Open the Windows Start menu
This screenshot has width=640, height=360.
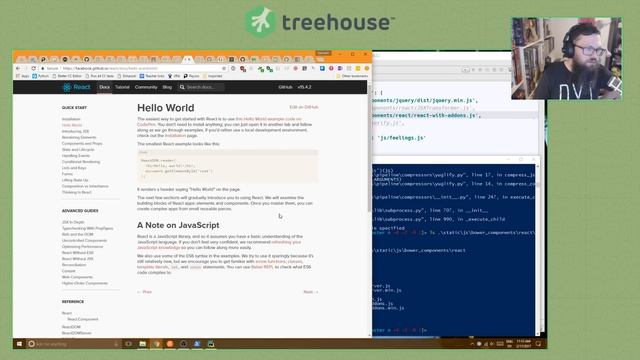coord(19,344)
